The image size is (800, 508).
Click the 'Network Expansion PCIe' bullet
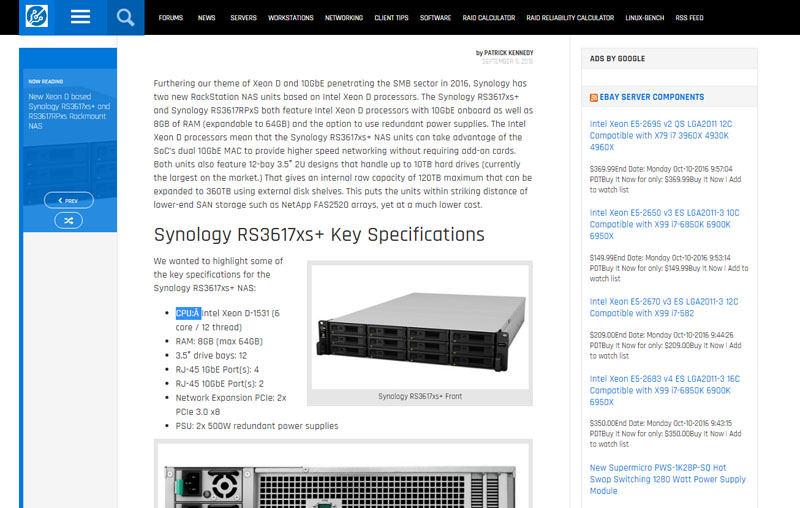pyautogui.click(x=231, y=404)
